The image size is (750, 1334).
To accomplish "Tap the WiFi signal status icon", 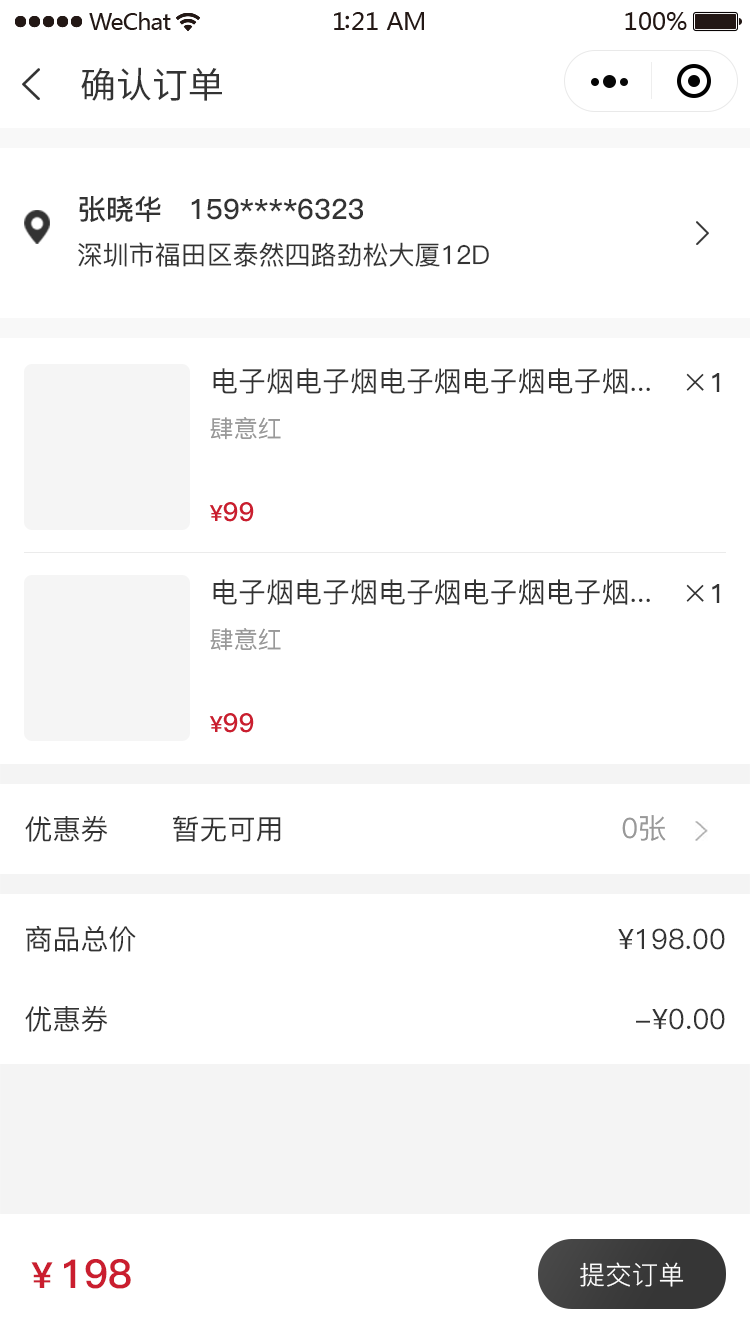I will 187,21.
